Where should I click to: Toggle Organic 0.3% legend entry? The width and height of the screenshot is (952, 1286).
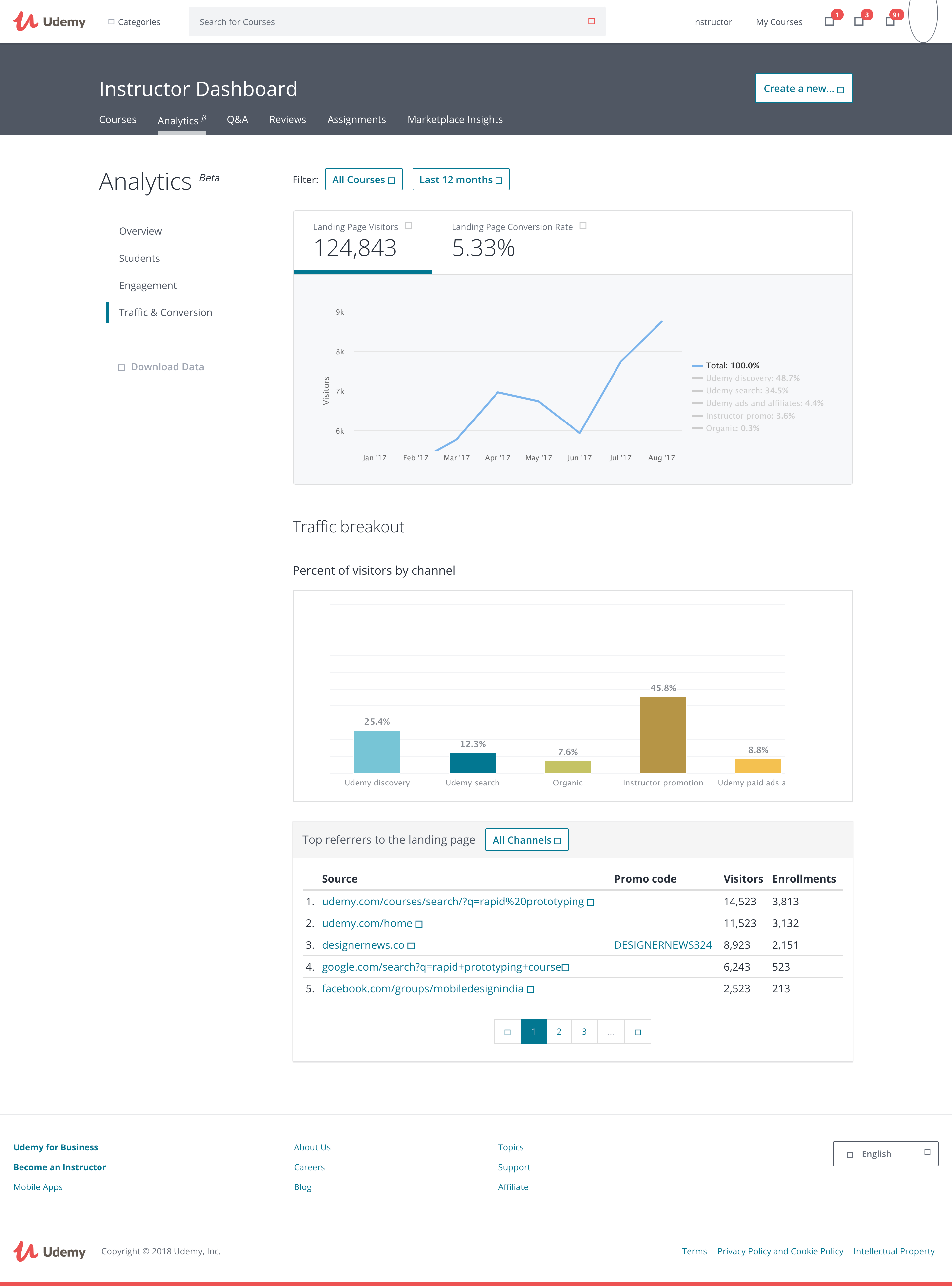click(x=726, y=429)
